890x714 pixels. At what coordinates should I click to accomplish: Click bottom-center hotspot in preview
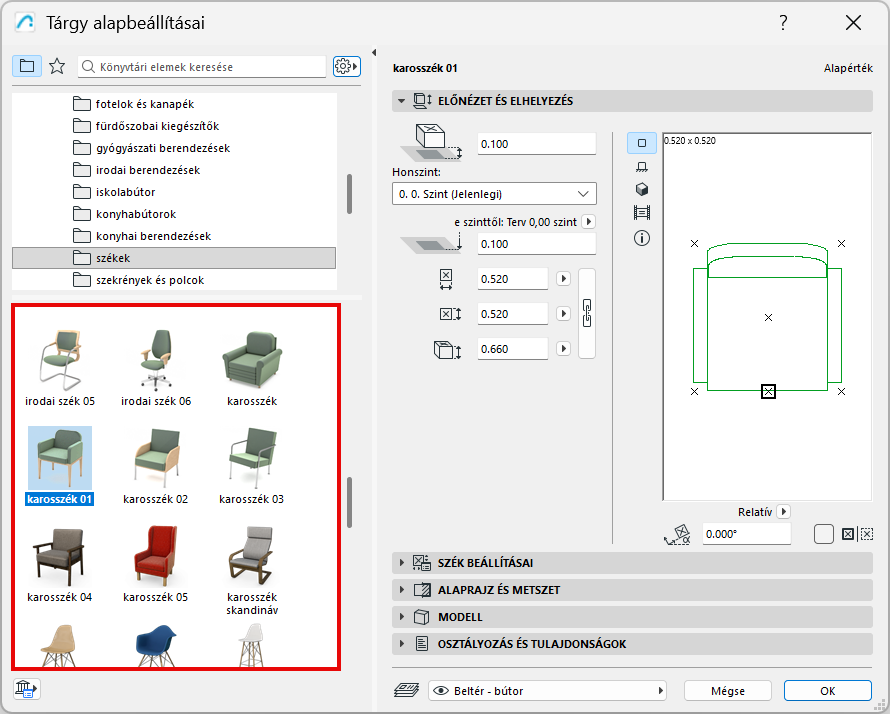pos(768,392)
